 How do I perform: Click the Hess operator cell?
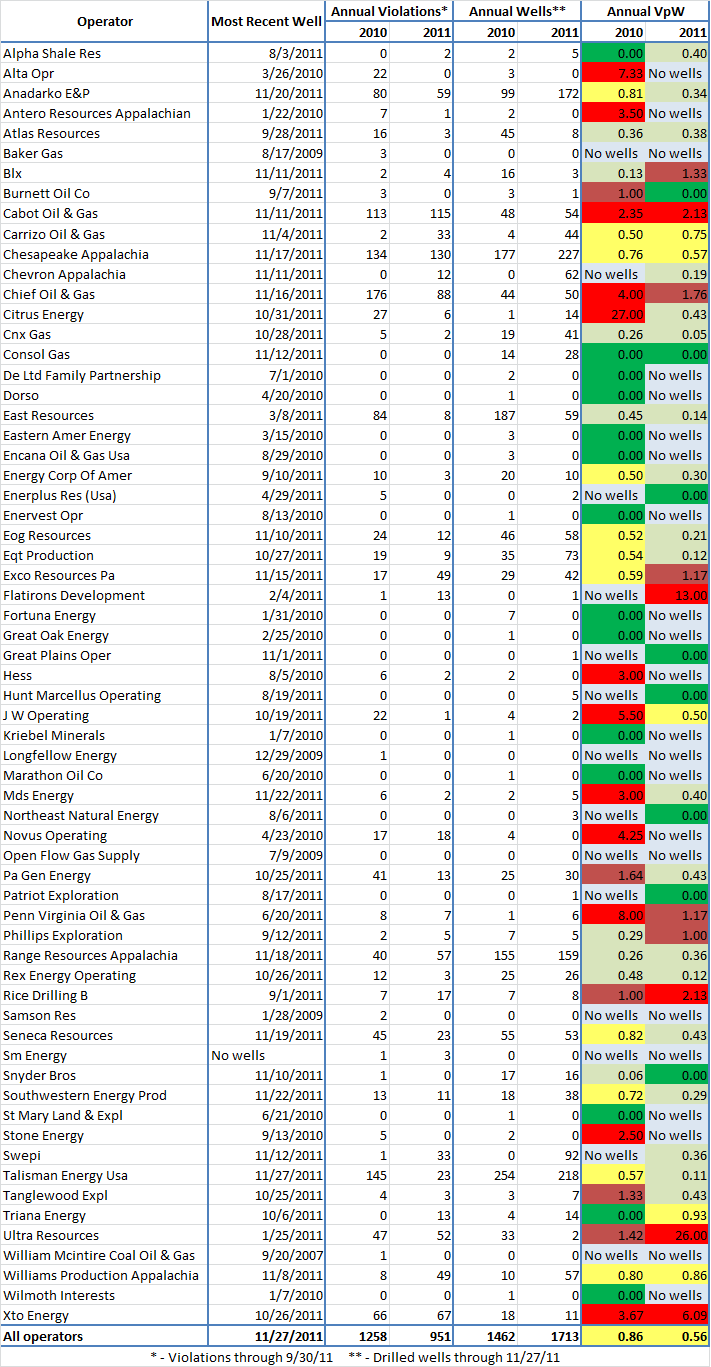104,675
